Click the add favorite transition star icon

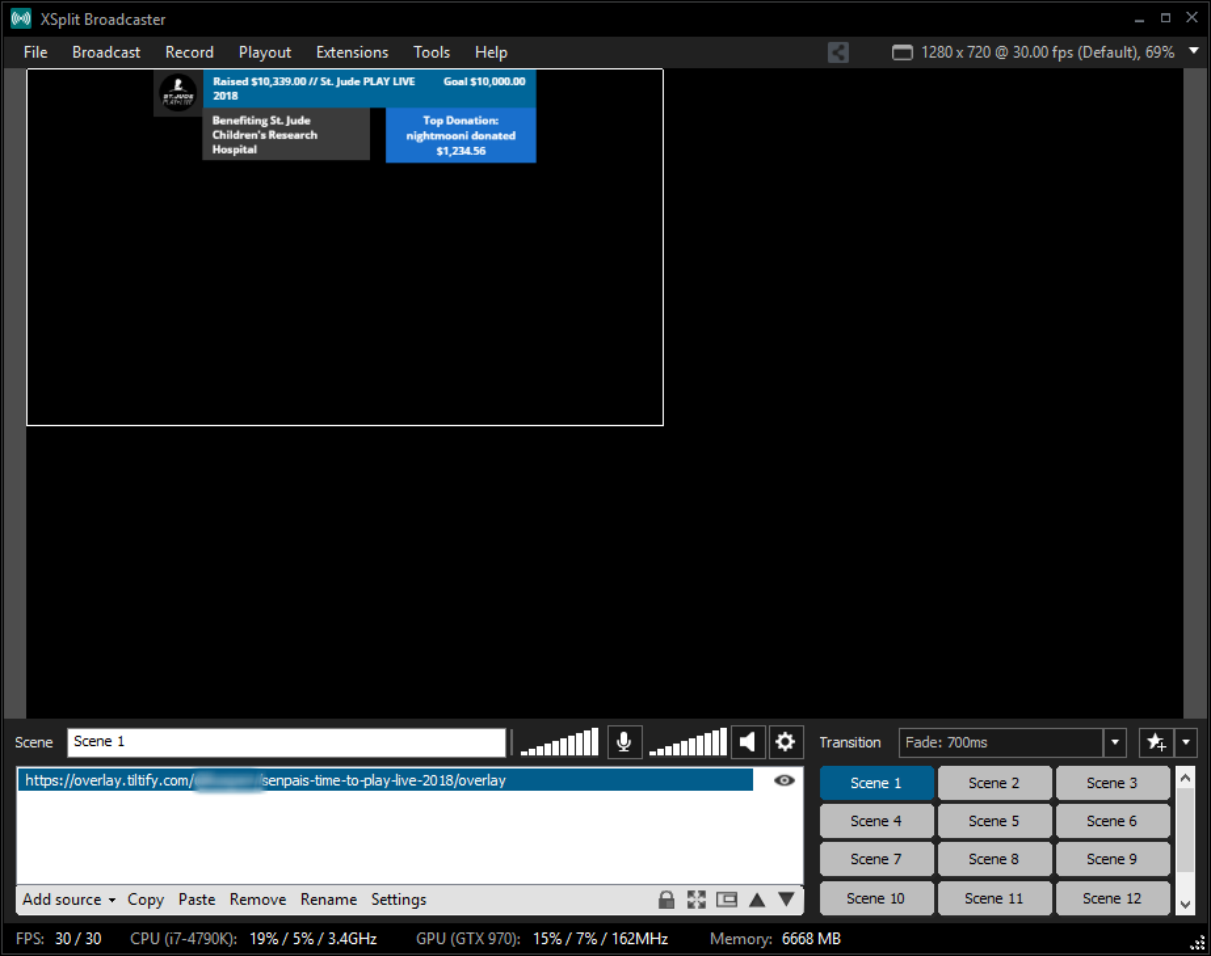(1156, 742)
